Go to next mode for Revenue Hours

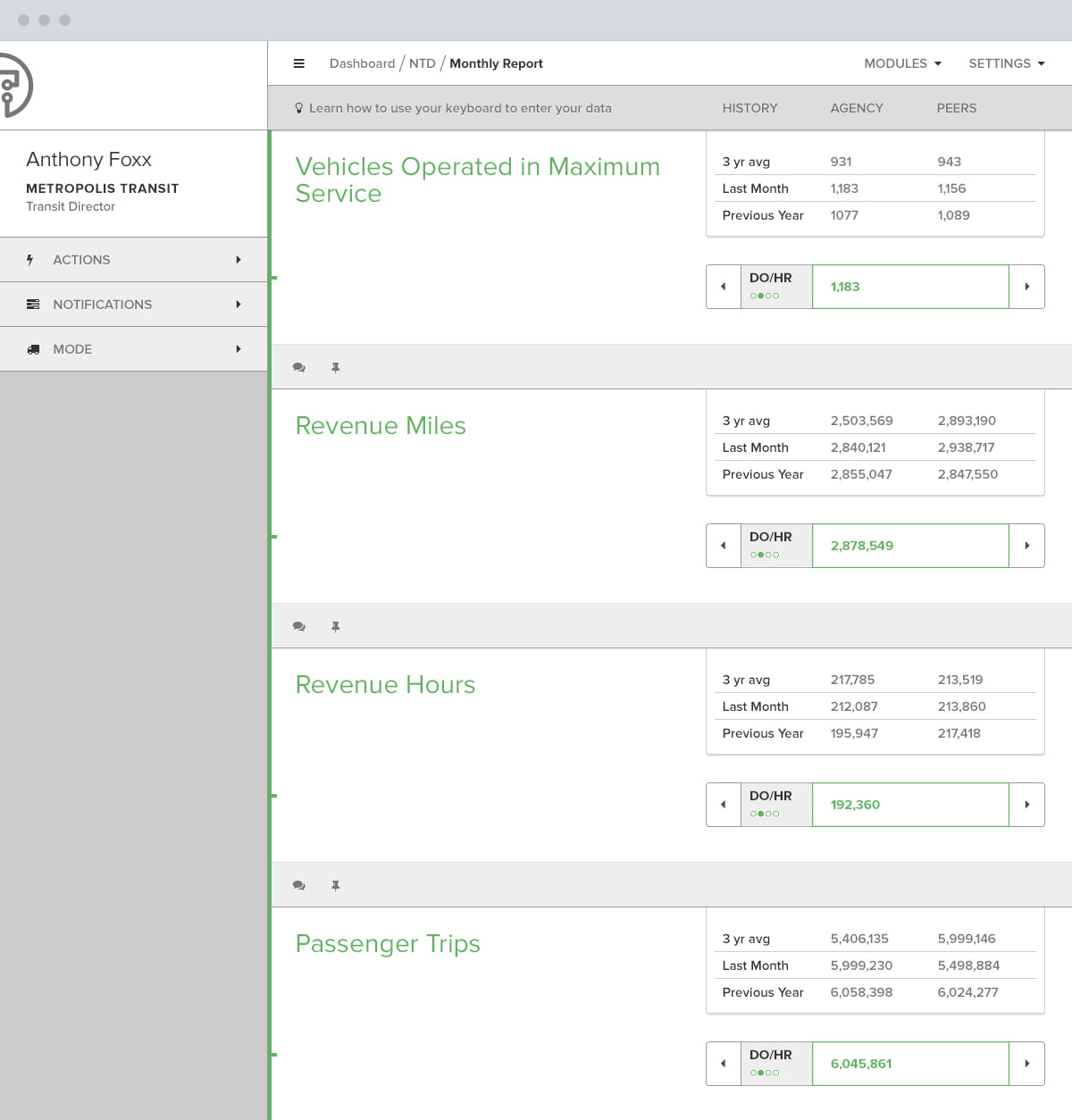coord(1026,805)
